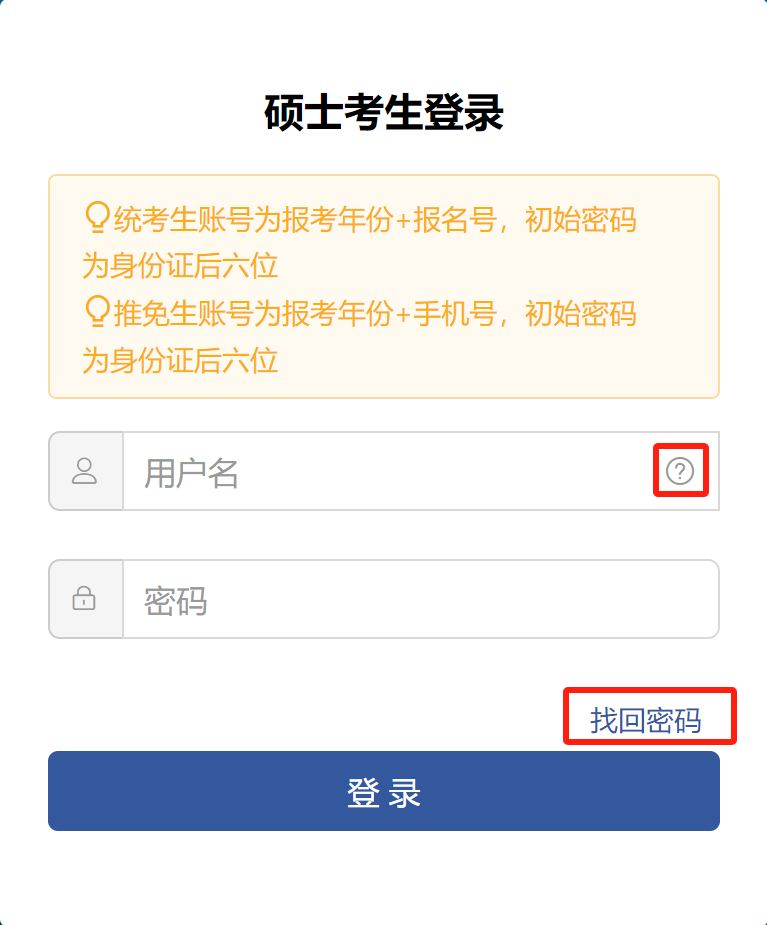Click the 硕士考生登录 heading
The height and width of the screenshot is (925, 767).
tap(384, 112)
